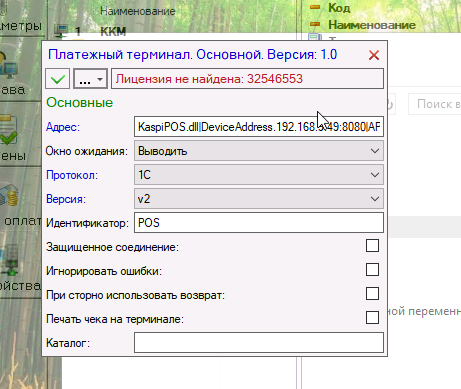Click the ККМ device icon in row 1
461x389 pixels.
pyautogui.click(x=61, y=31)
